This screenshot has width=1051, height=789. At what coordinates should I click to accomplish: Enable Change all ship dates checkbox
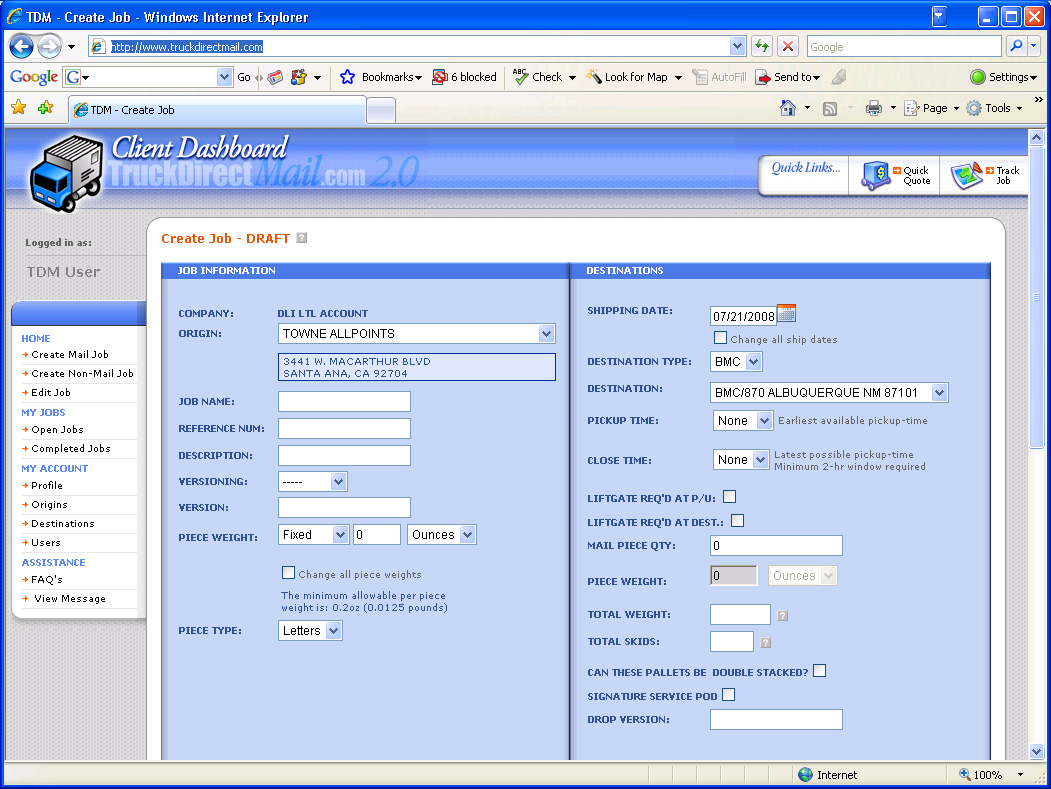pyautogui.click(x=720, y=338)
